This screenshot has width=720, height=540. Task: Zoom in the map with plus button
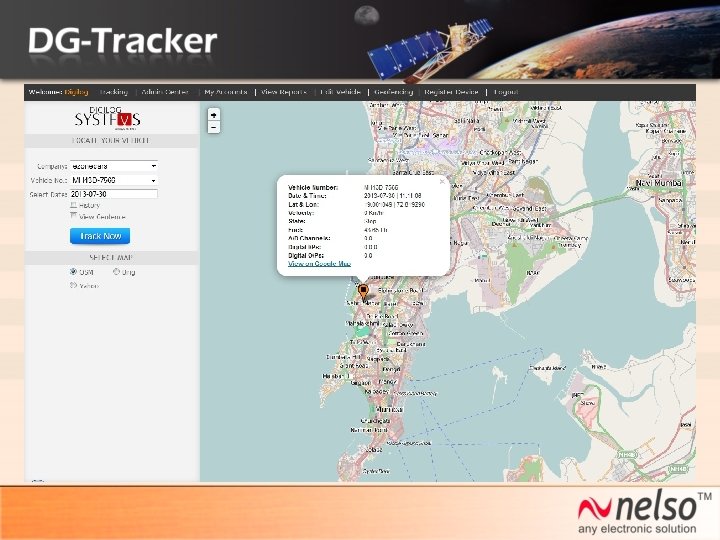click(x=214, y=114)
